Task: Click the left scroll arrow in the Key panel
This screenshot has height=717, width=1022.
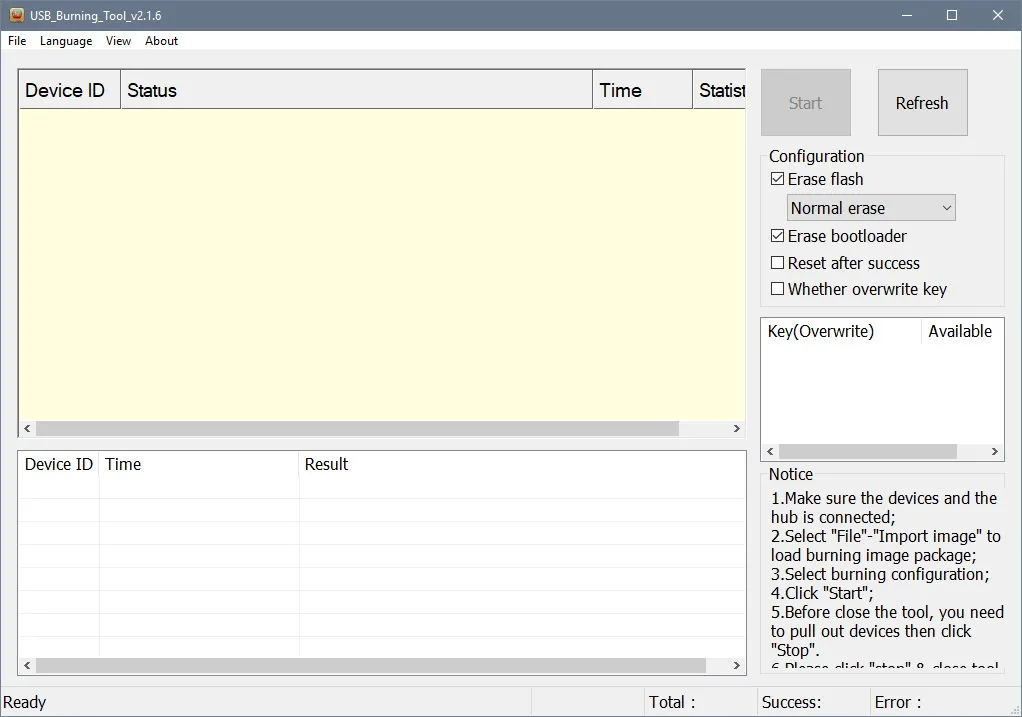Action: [770, 451]
